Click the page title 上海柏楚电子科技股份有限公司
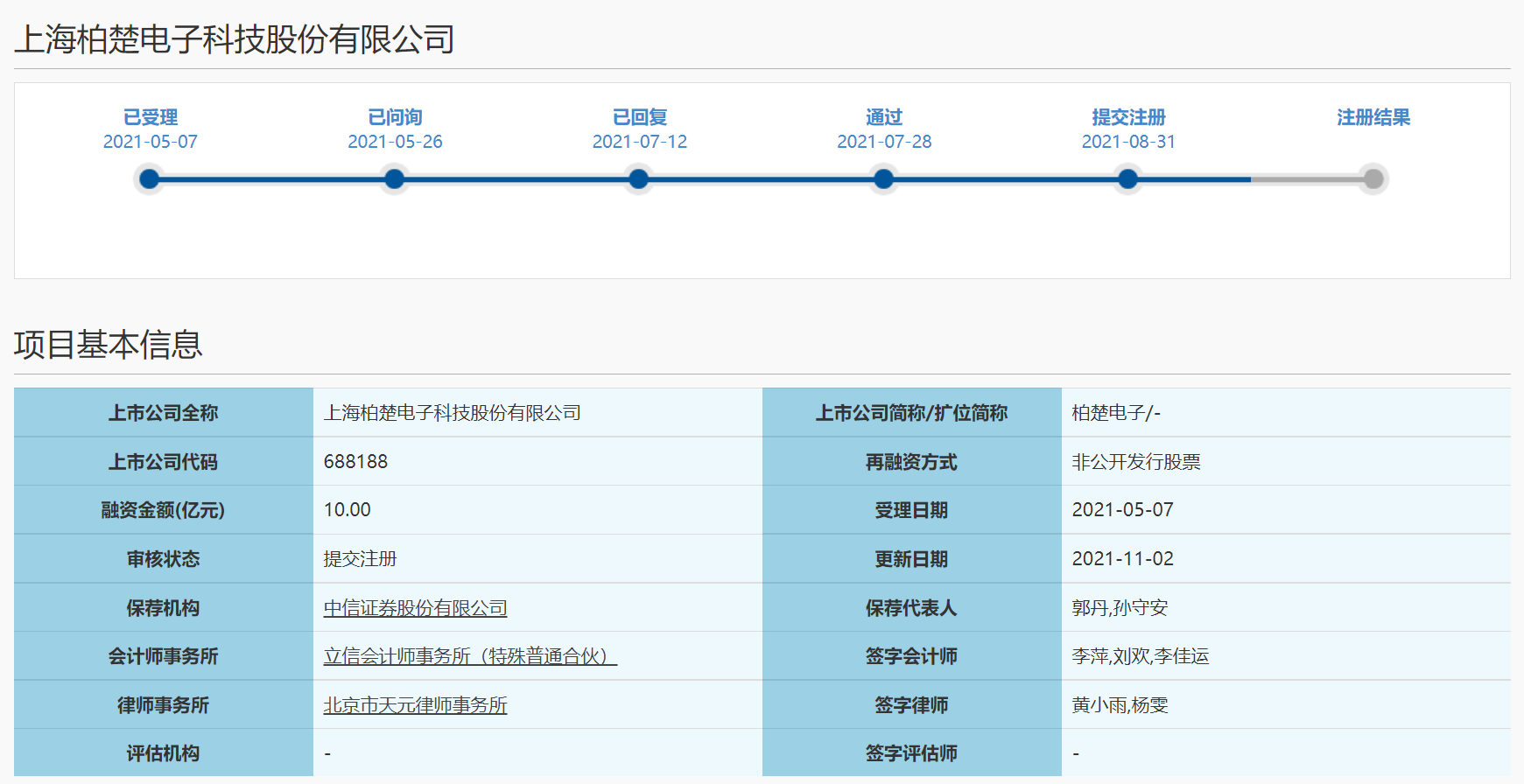Screen dimensions: 1524x784 click(x=235, y=39)
